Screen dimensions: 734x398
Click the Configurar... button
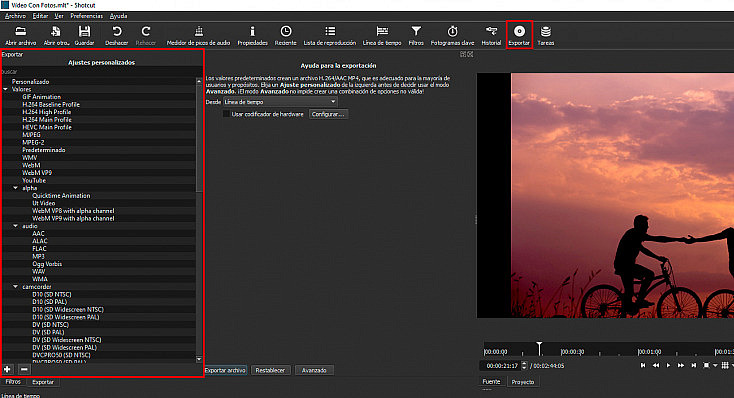point(328,114)
